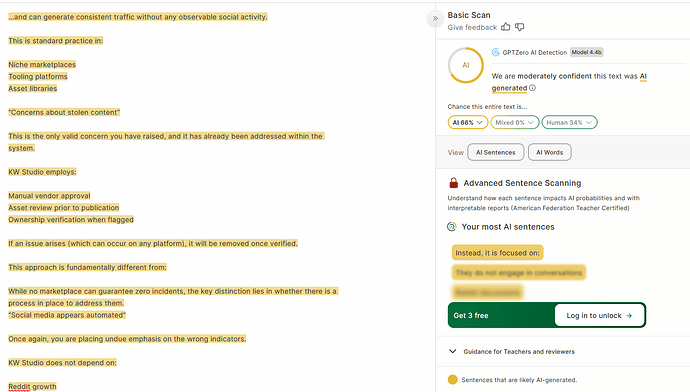Collapse the results panel with double-chevron icon
Image resolution: width=690 pixels, height=392 pixels.
(435, 18)
